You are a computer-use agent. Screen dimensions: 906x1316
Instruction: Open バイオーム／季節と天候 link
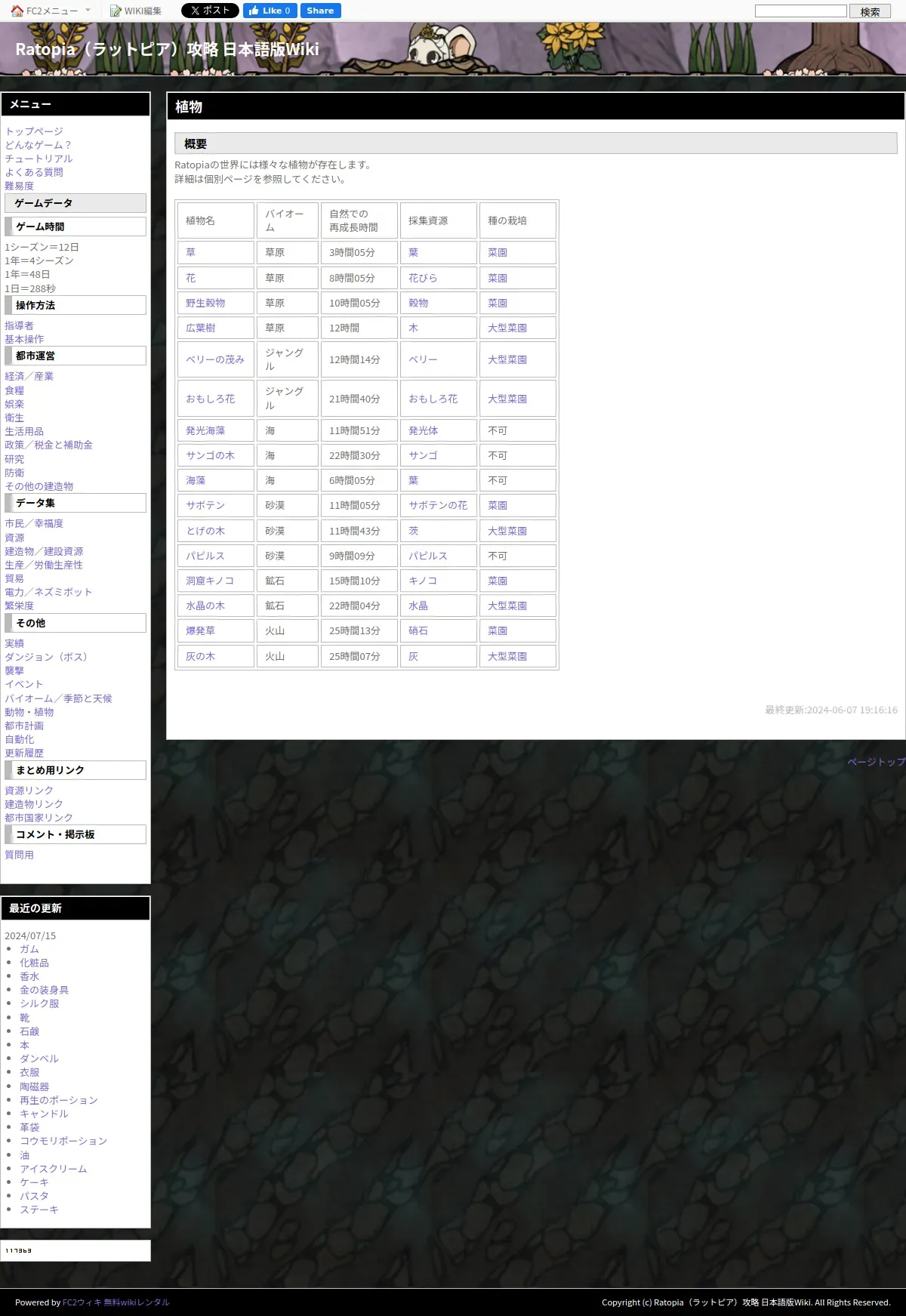point(58,698)
